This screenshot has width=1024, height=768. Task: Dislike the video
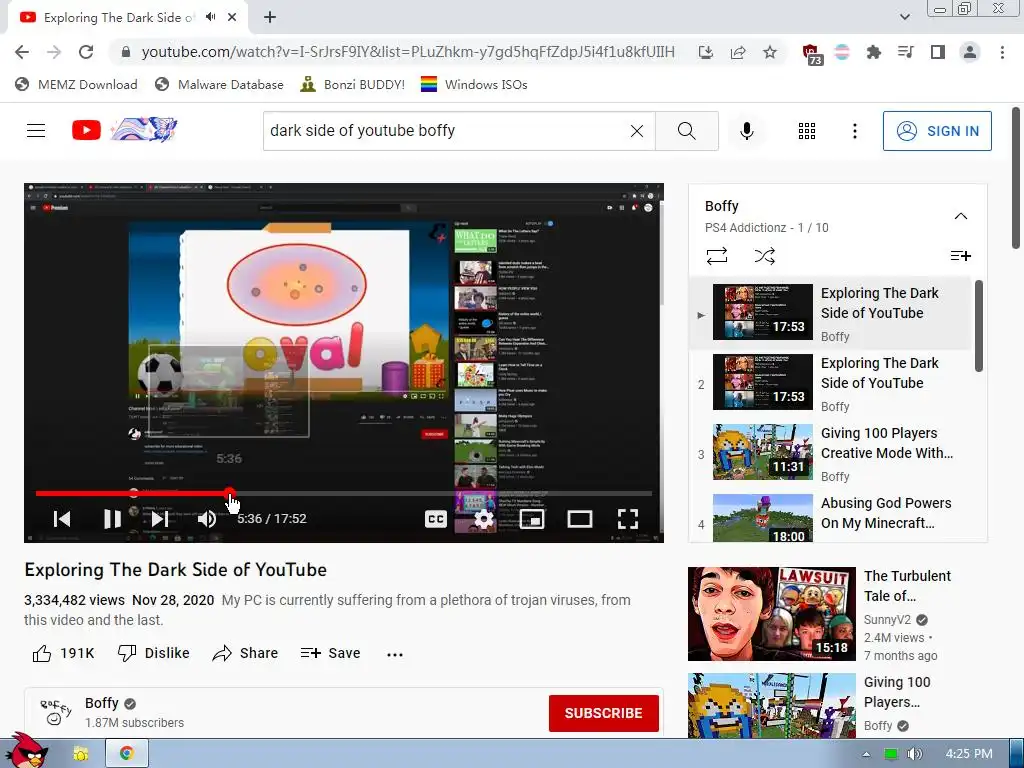(x=153, y=653)
